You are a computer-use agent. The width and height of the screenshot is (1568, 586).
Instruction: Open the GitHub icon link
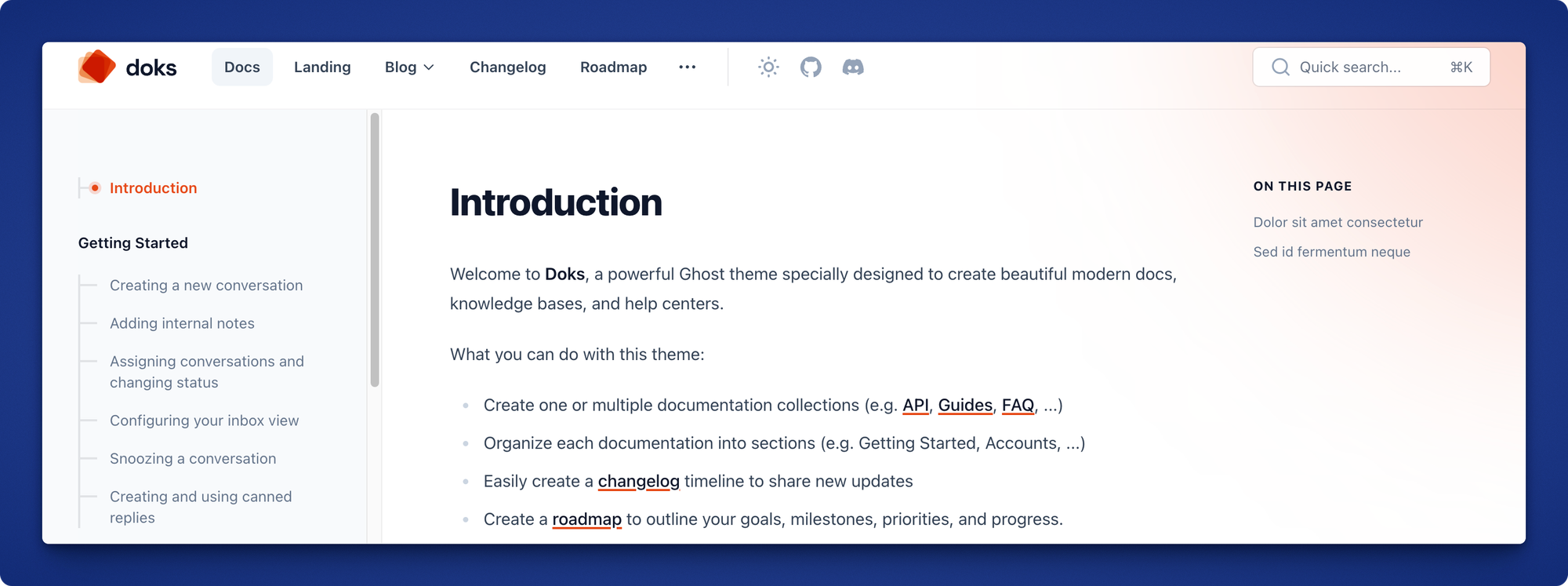click(x=811, y=67)
